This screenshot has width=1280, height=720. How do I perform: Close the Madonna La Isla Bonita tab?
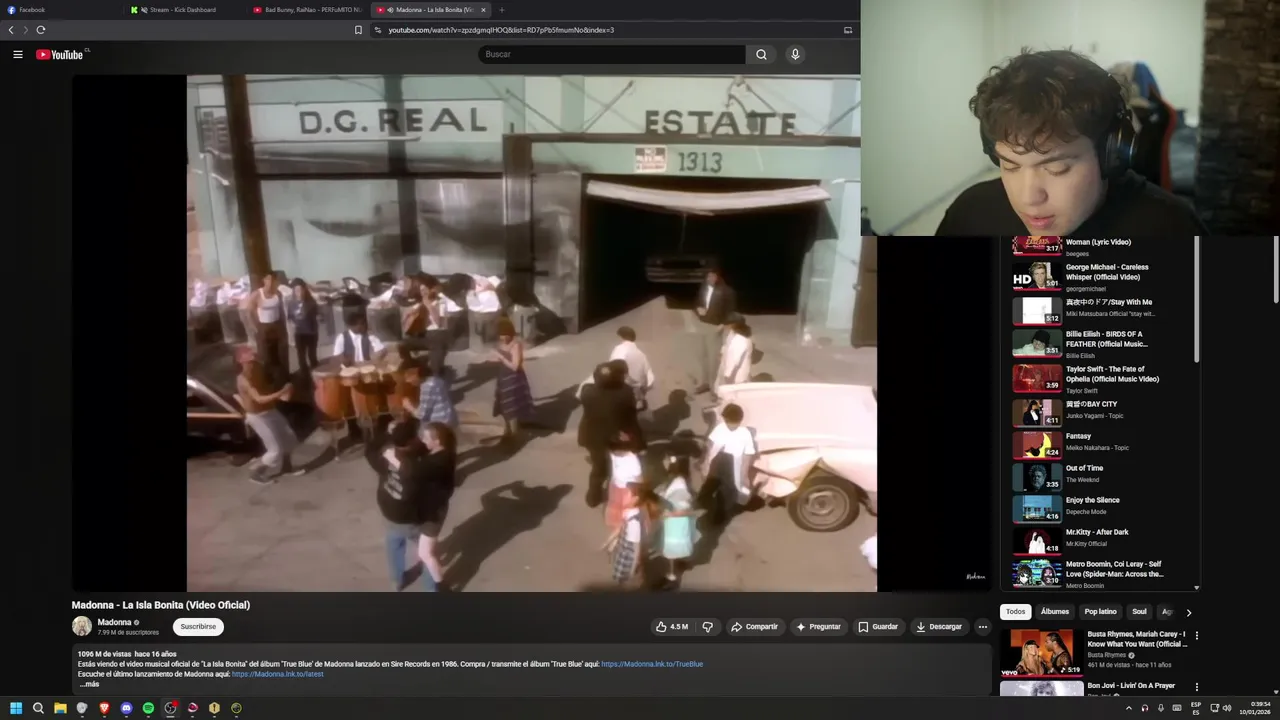[x=483, y=10]
